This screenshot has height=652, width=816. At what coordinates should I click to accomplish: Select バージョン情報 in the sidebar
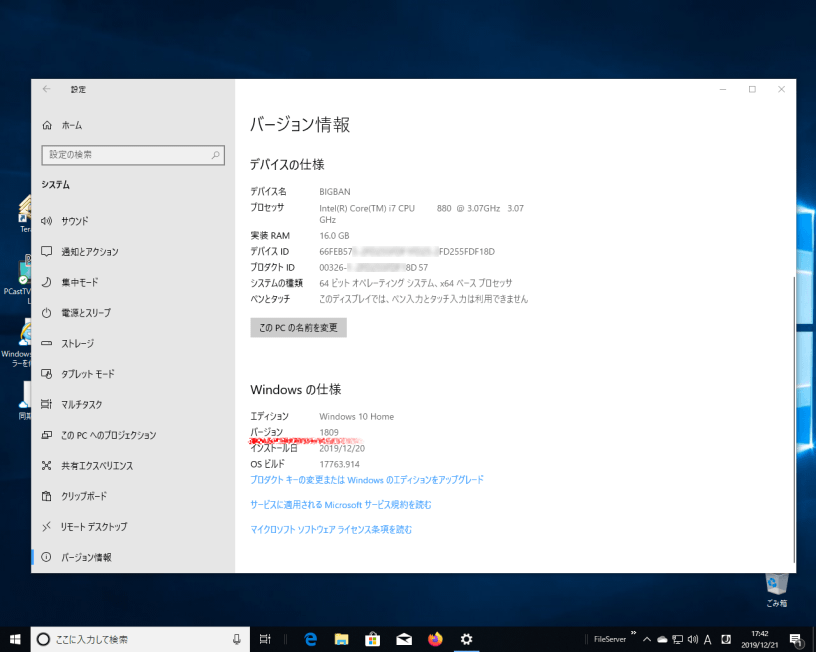pos(133,557)
